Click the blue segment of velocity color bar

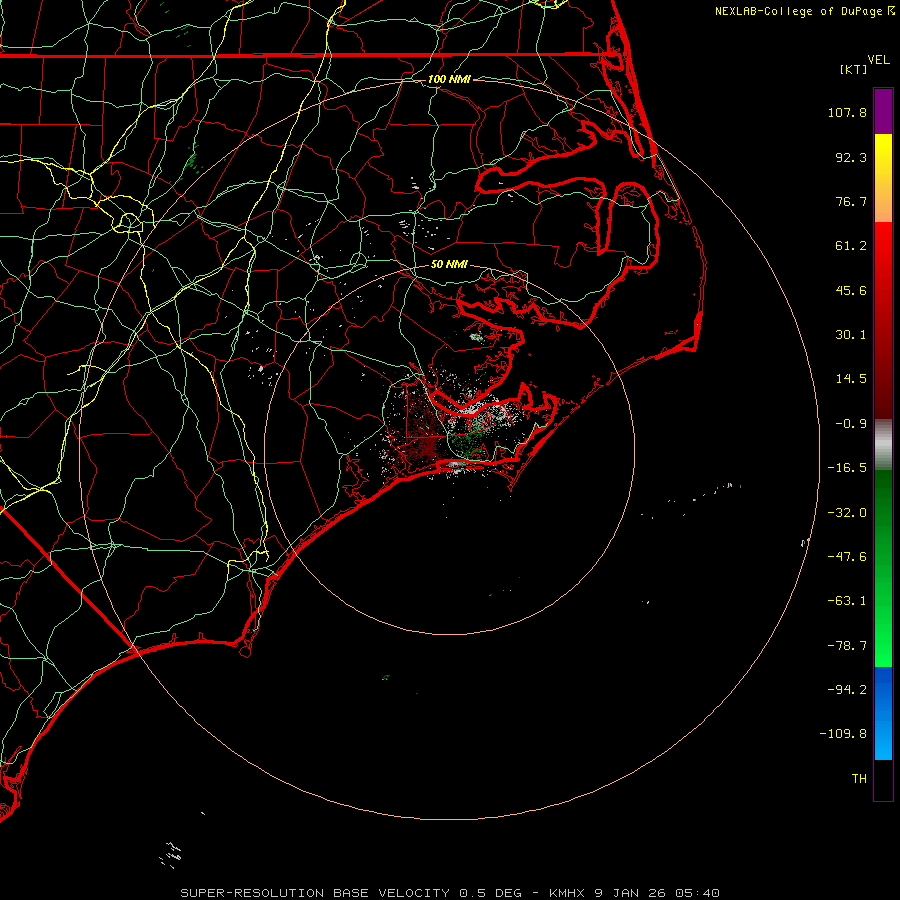coord(883,713)
